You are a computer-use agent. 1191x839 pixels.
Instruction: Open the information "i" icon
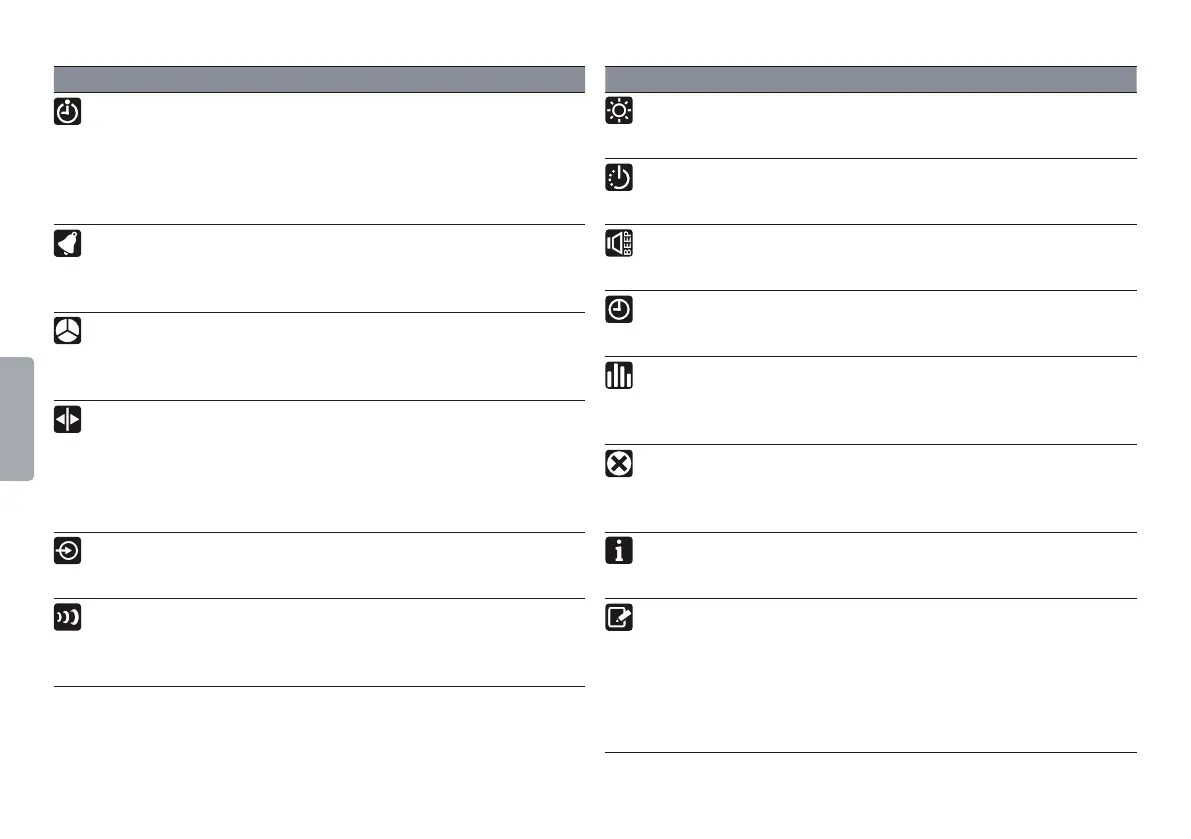(x=620, y=552)
